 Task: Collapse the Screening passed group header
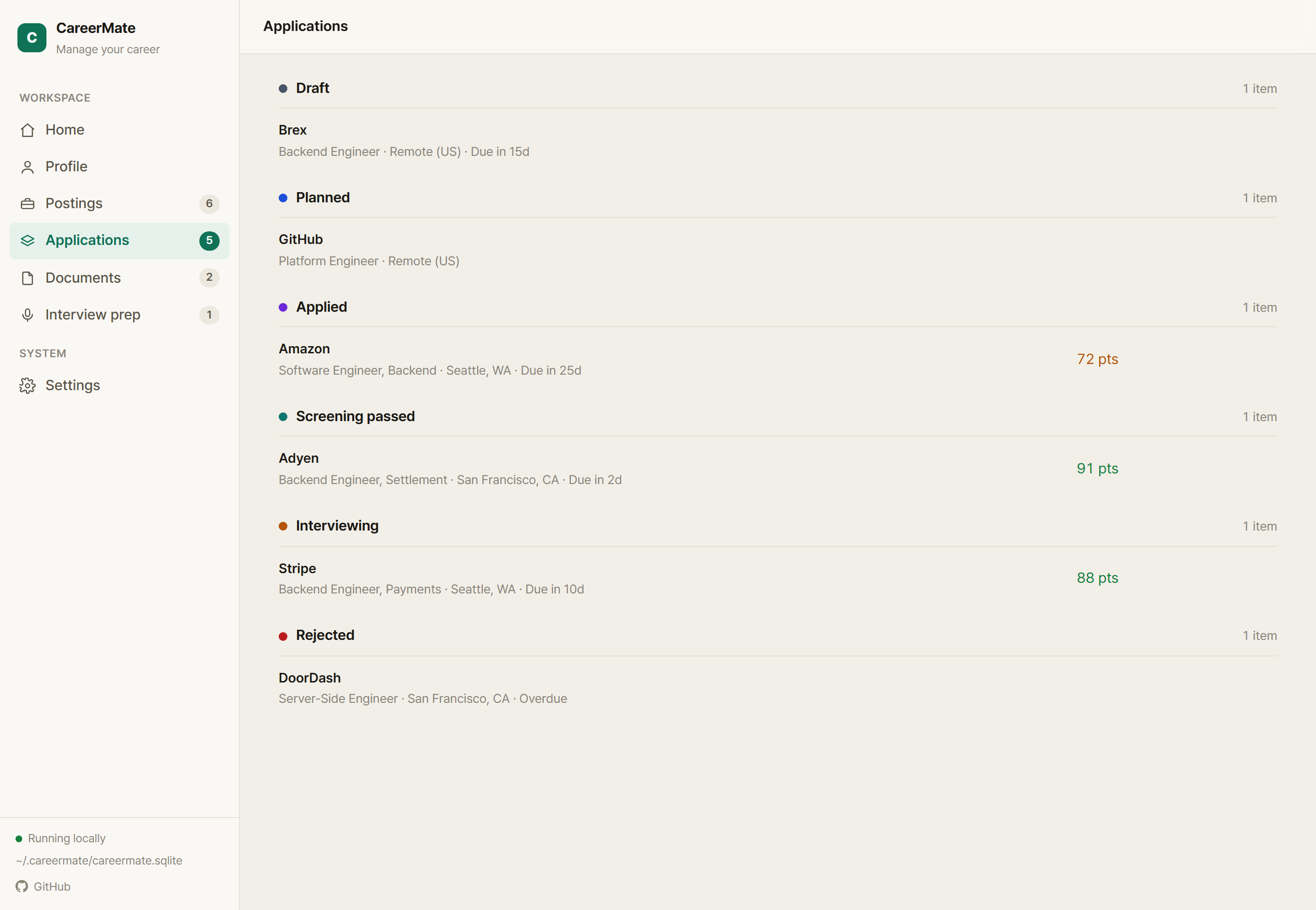coord(778,417)
